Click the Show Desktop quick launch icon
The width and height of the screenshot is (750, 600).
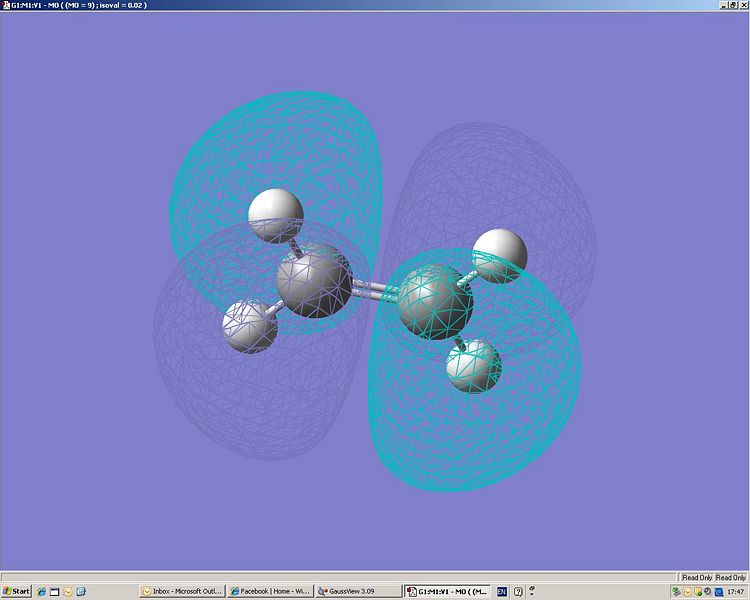pyautogui.click(x=55, y=592)
